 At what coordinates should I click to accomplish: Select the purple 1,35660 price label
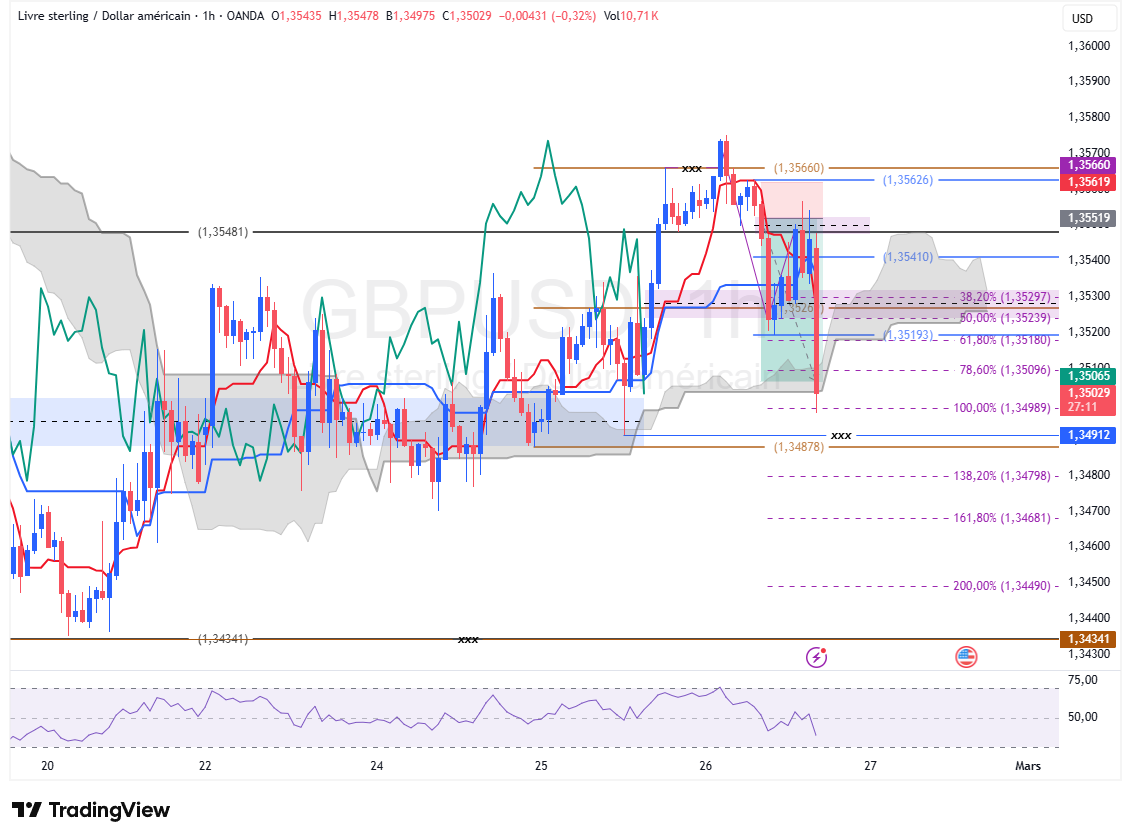tap(1088, 165)
